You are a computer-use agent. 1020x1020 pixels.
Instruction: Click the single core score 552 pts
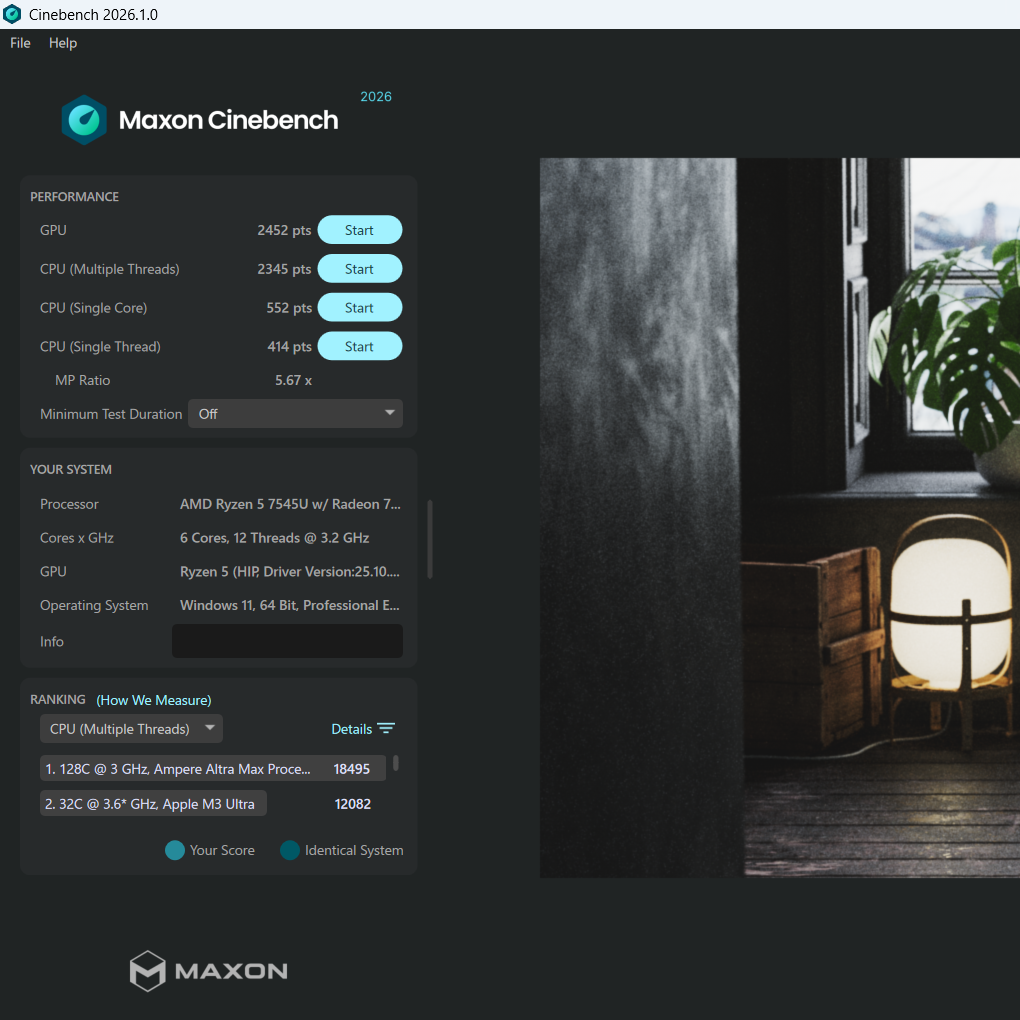[x=289, y=308]
